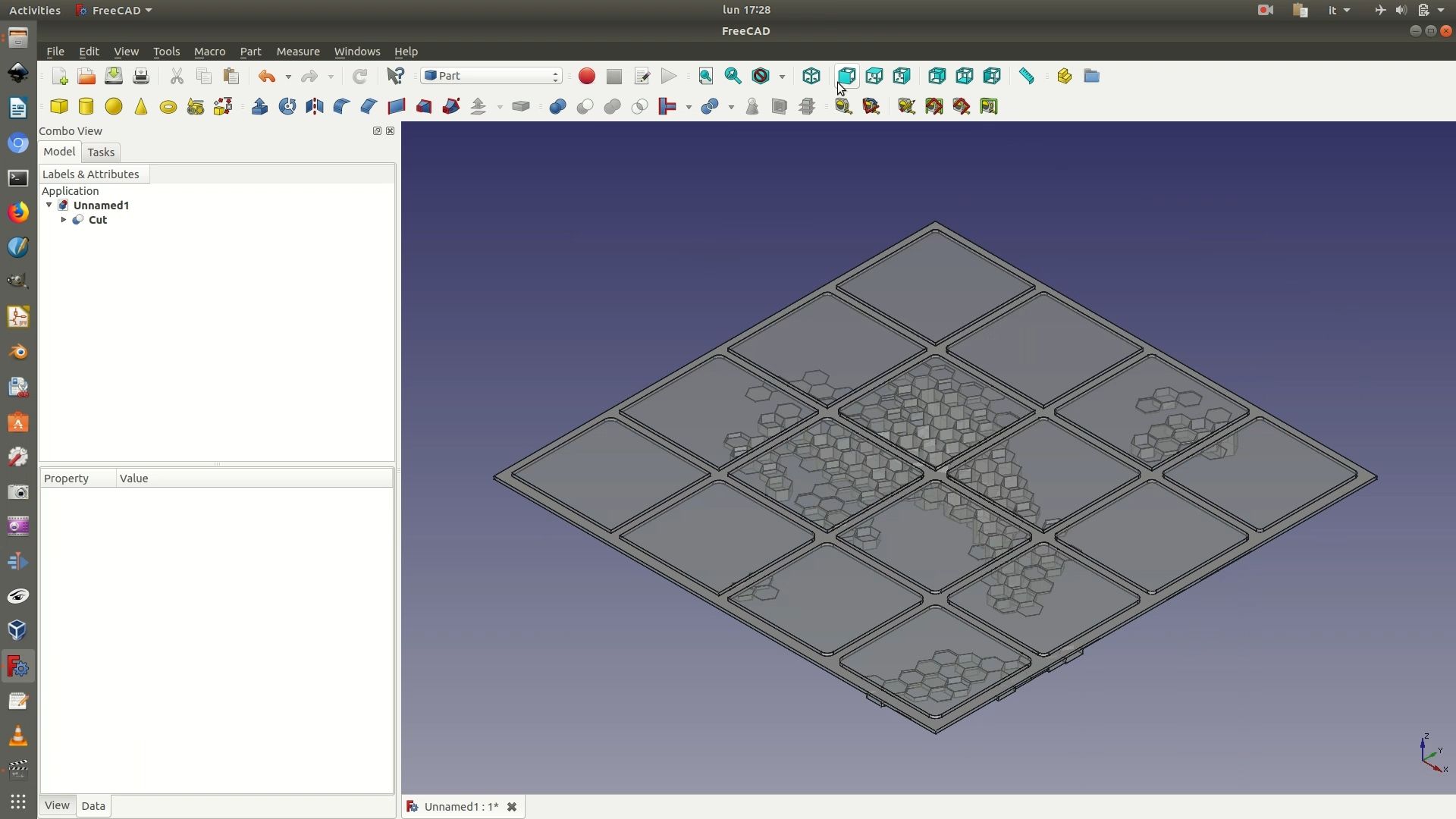Select the Mirror tool
1456x819 pixels.
click(315, 106)
